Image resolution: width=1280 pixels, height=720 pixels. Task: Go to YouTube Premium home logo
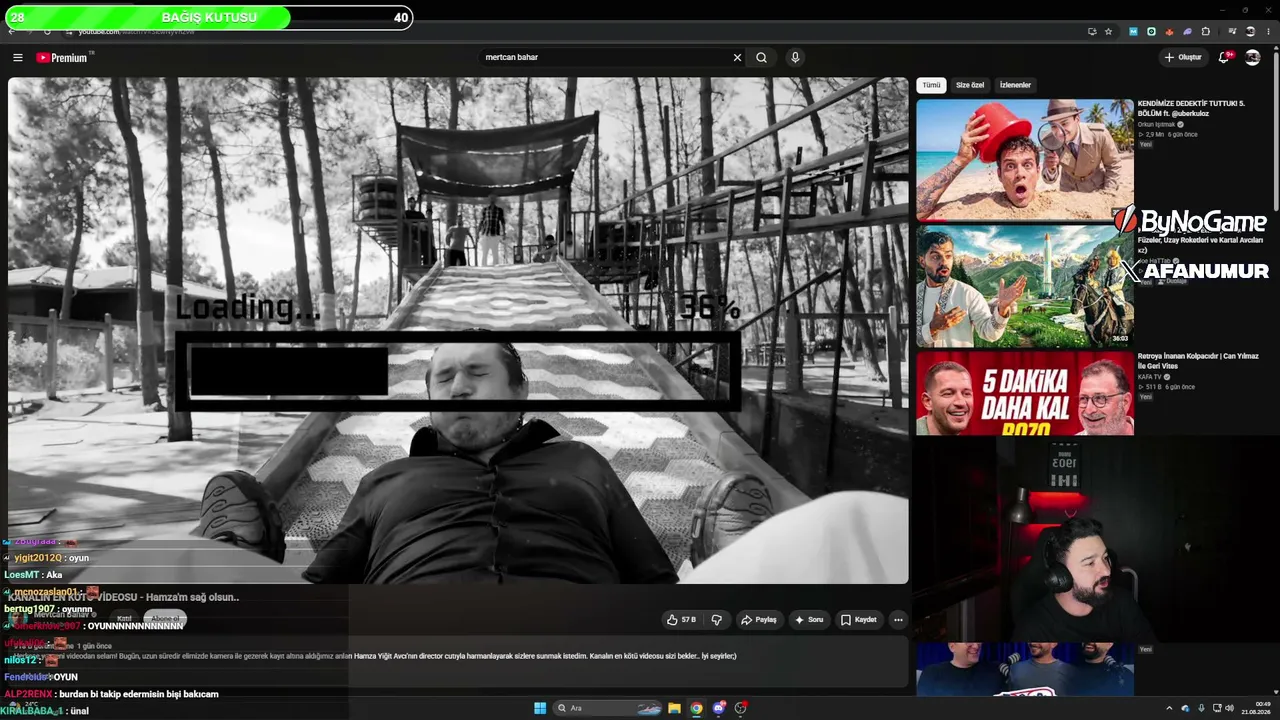point(62,58)
